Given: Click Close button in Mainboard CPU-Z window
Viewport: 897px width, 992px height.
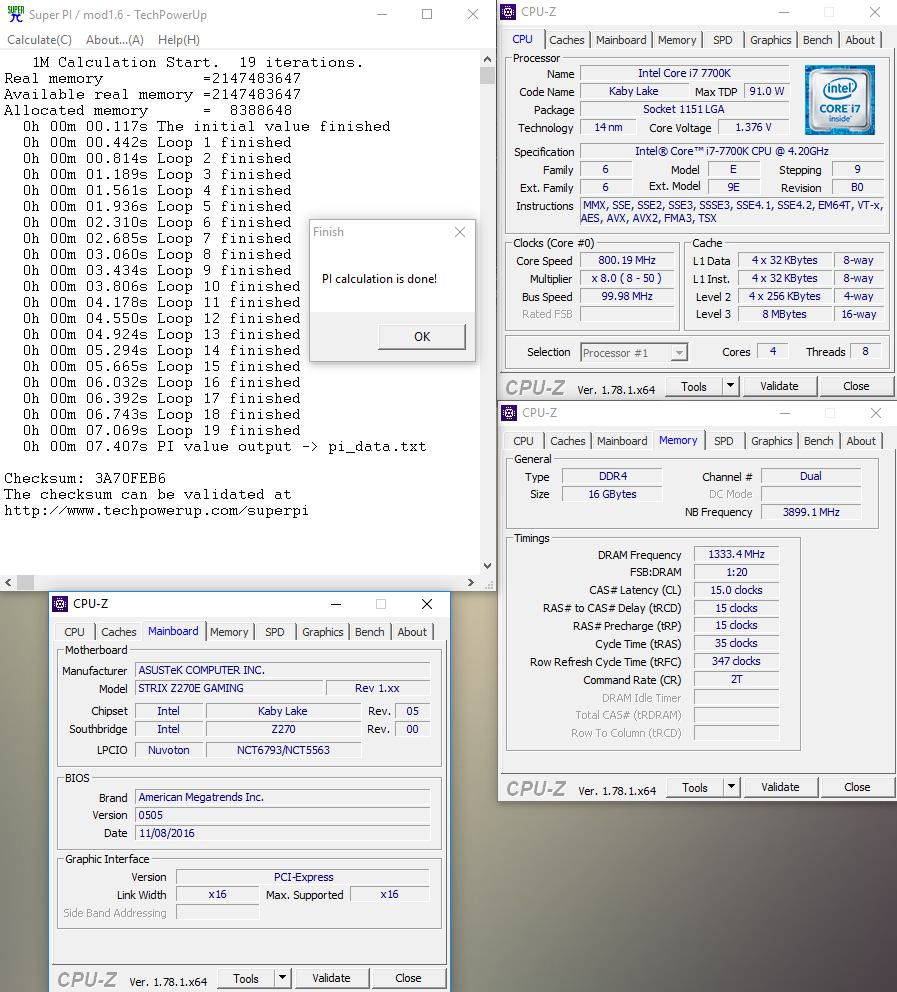Looking at the screenshot, I should point(408,978).
